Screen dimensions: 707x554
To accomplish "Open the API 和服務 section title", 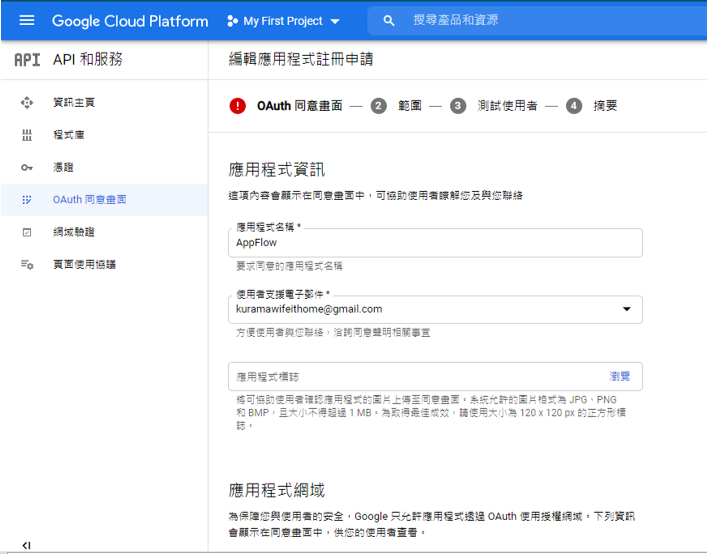I will (x=87, y=59).
